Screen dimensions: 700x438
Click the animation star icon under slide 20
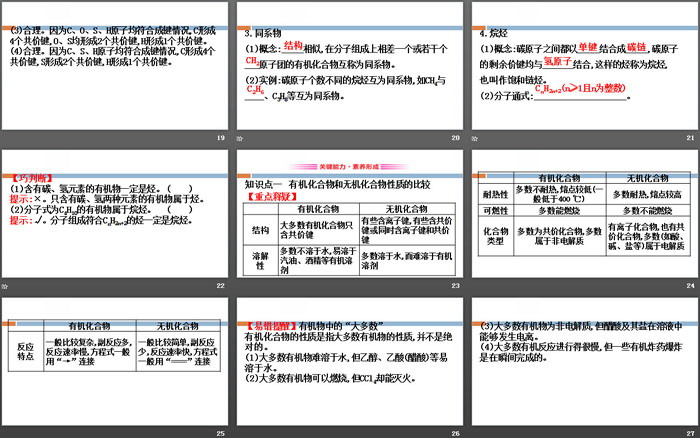coord(240,139)
